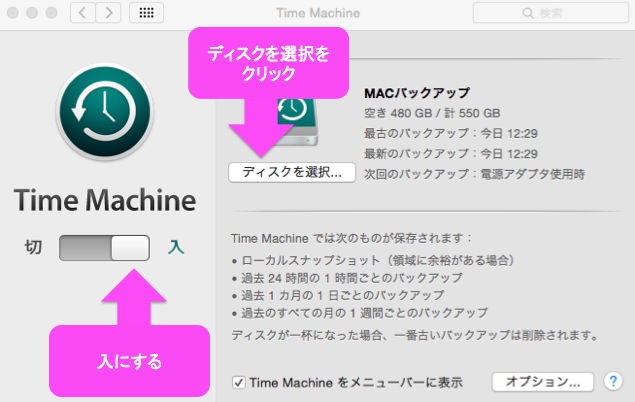Click the 空き 480 GB / 計 550 GB text
Image resolution: width=635 pixels, height=402 pixels.
tap(432, 113)
